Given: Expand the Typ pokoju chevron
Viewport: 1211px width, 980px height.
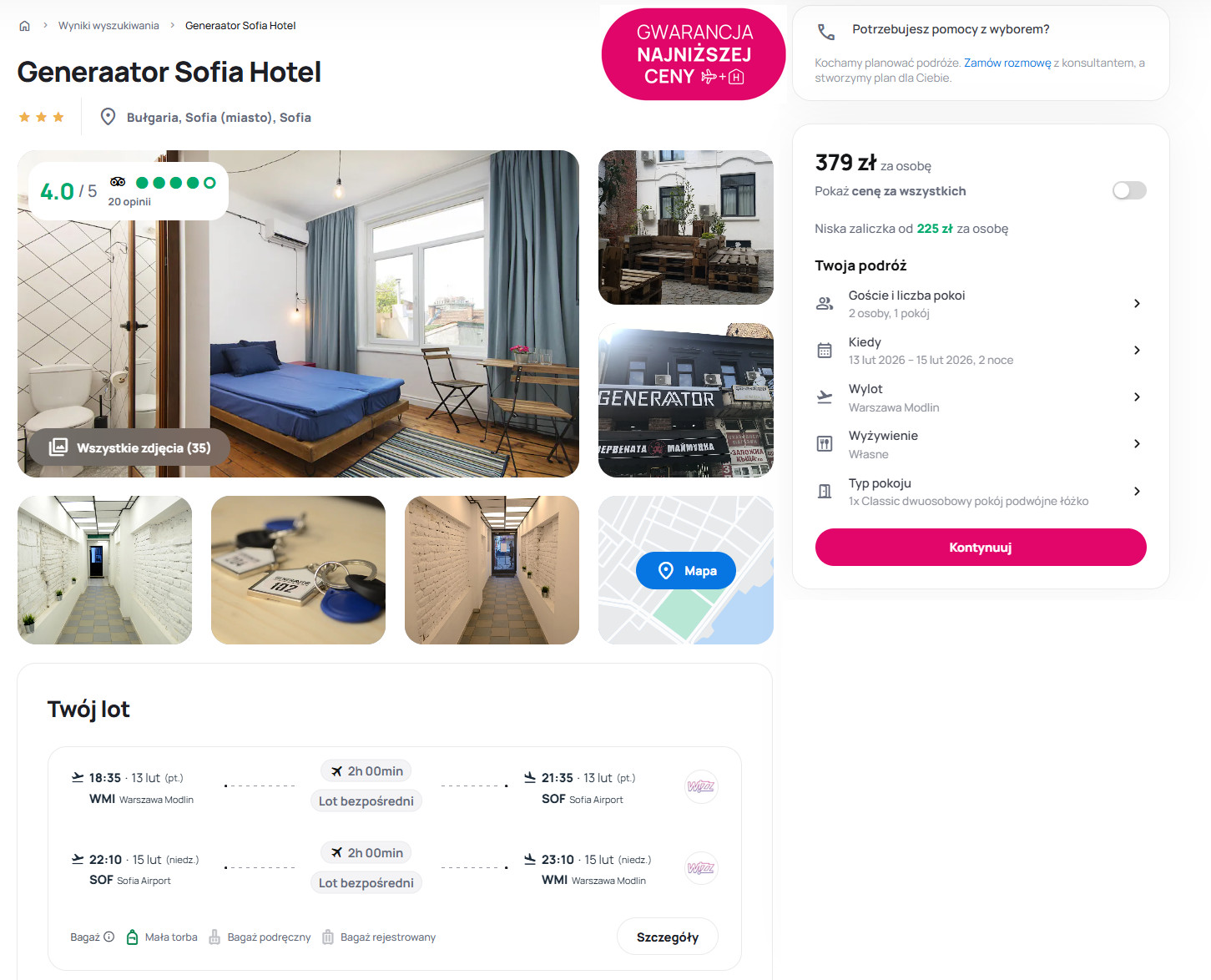Looking at the screenshot, I should pos(1137,492).
